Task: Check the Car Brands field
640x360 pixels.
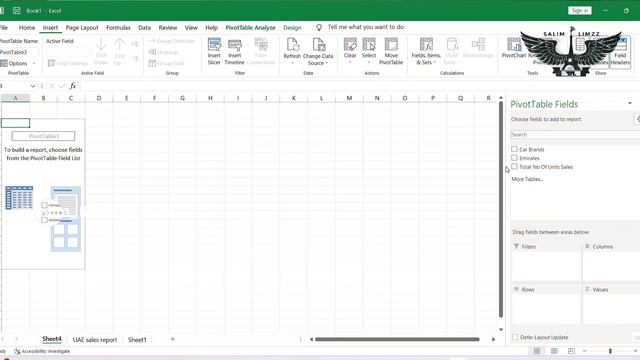Action: pyautogui.click(x=514, y=149)
